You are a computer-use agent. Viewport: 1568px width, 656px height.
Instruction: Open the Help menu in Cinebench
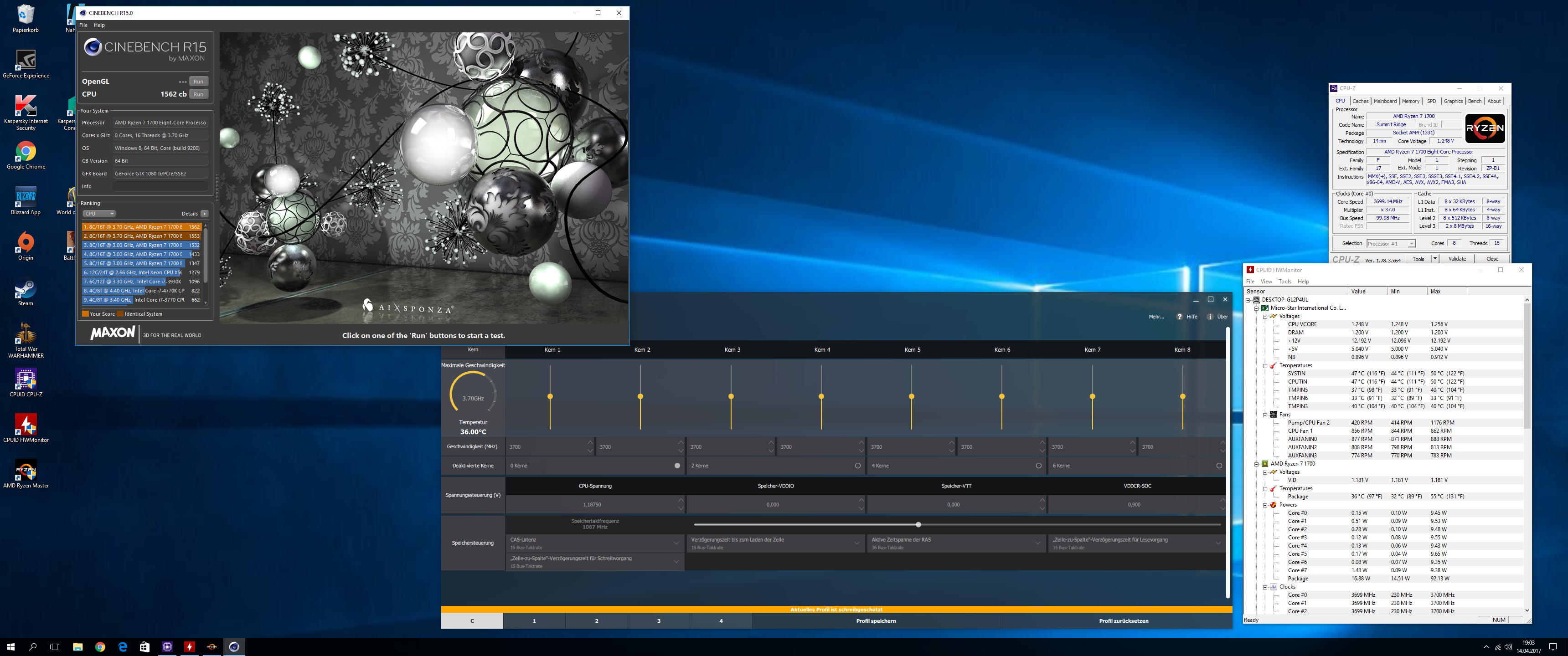coord(99,25)
